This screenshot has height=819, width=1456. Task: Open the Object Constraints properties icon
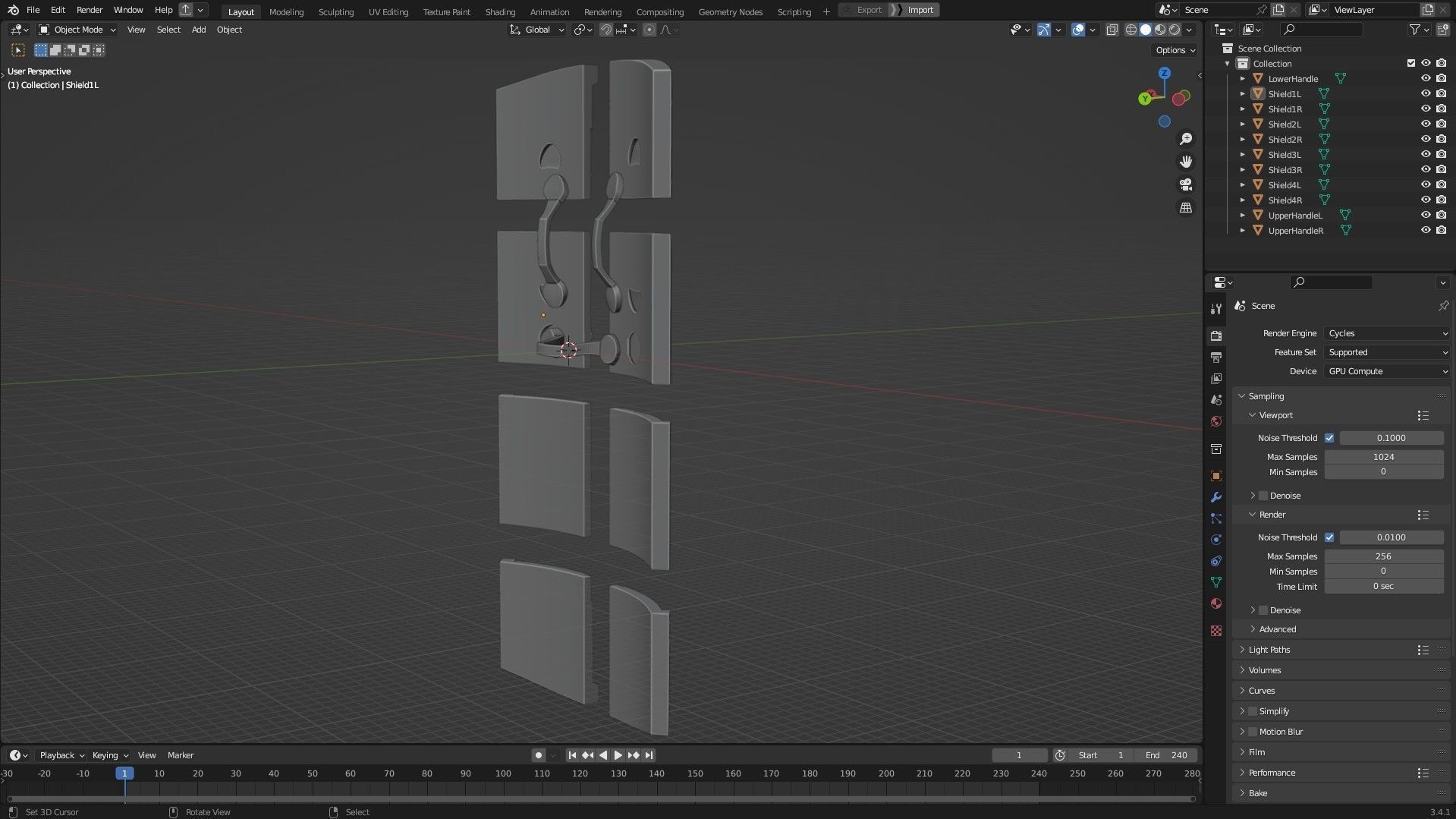pyautogui.click(x=1216, y=561)
